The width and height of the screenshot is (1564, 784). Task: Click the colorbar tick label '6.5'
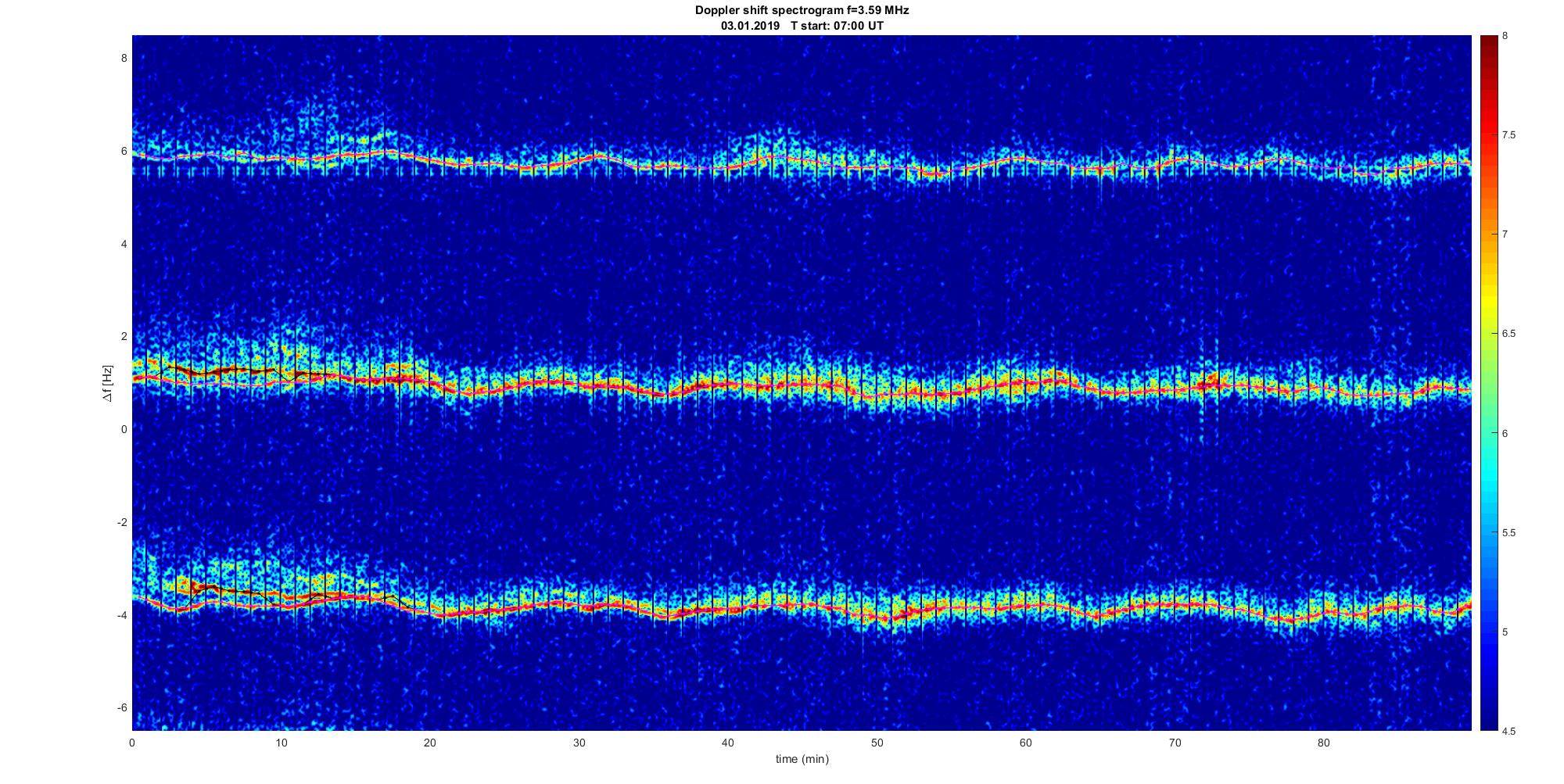(1508, 334)
